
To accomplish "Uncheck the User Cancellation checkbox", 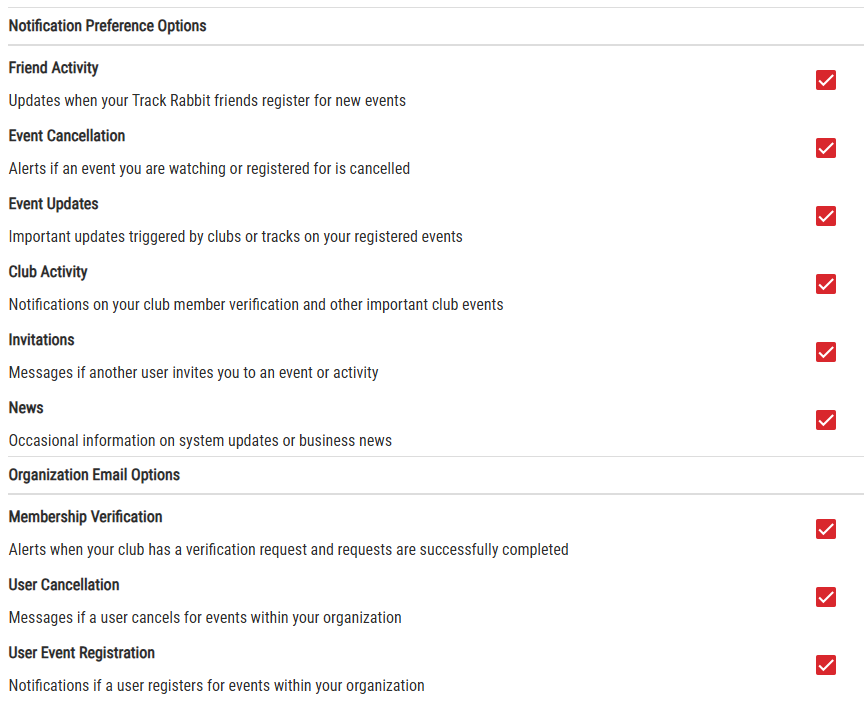I will pos(826,597).
